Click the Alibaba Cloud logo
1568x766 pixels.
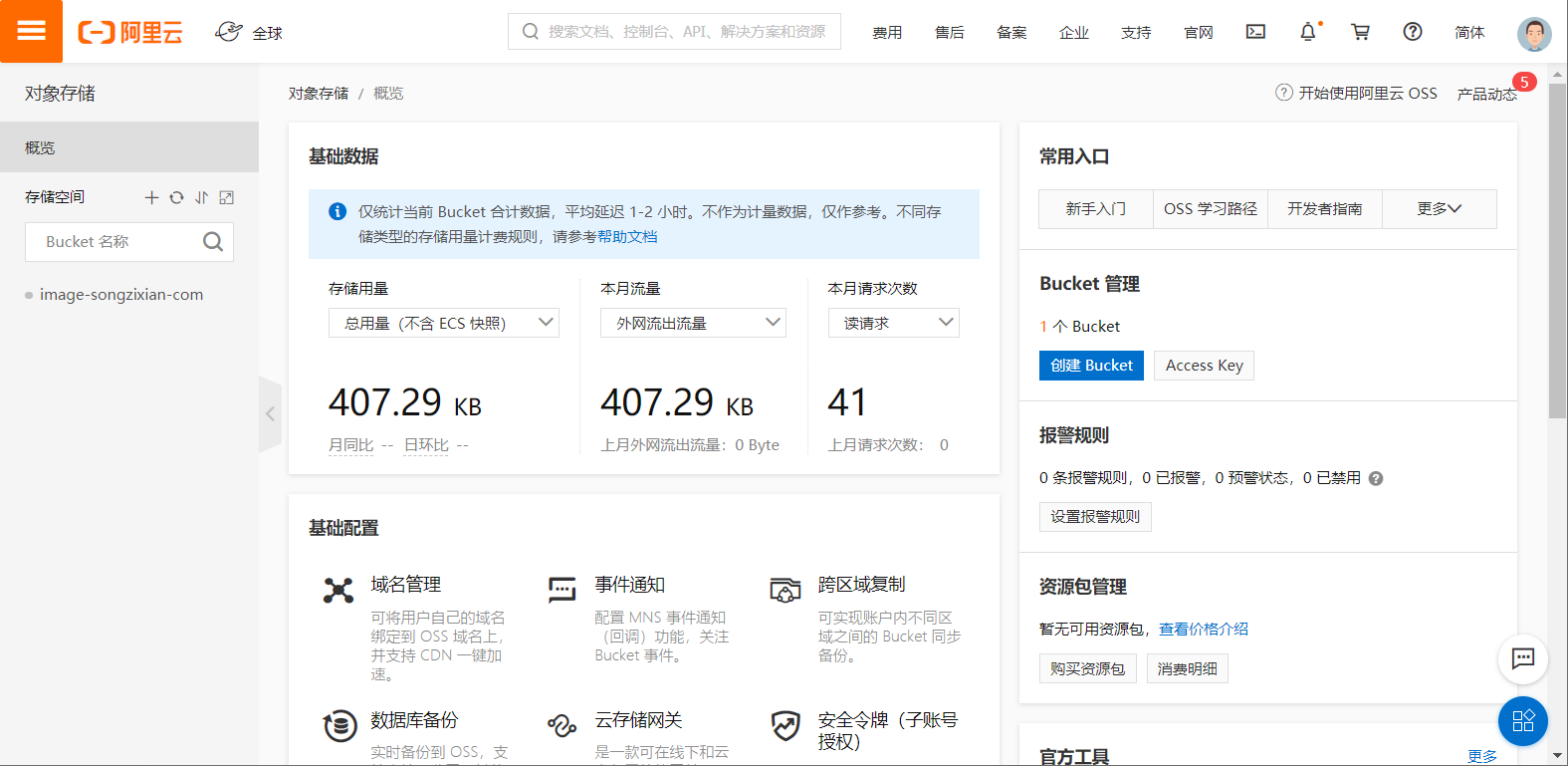(x=130, y=33)
